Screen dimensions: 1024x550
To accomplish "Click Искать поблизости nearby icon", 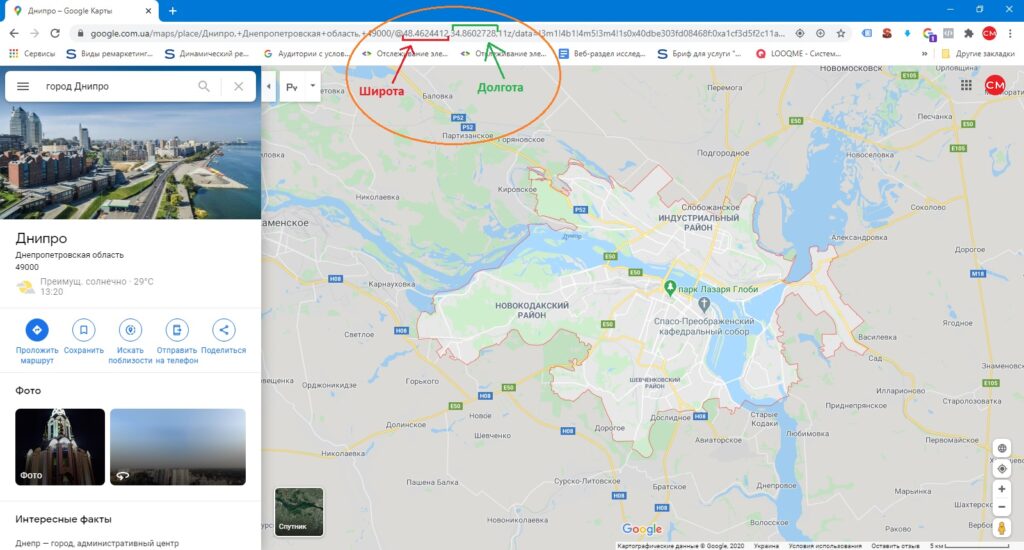I will (x=130, y=330).
